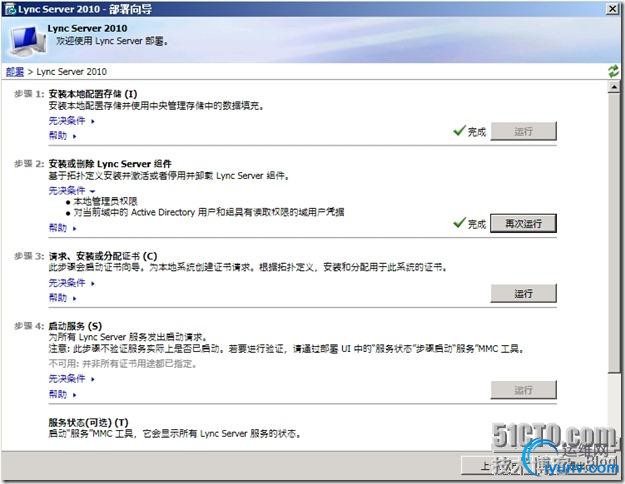Click 服务状态(可选) (T) heading
625x484 pixels.
(x=88, y=423)
